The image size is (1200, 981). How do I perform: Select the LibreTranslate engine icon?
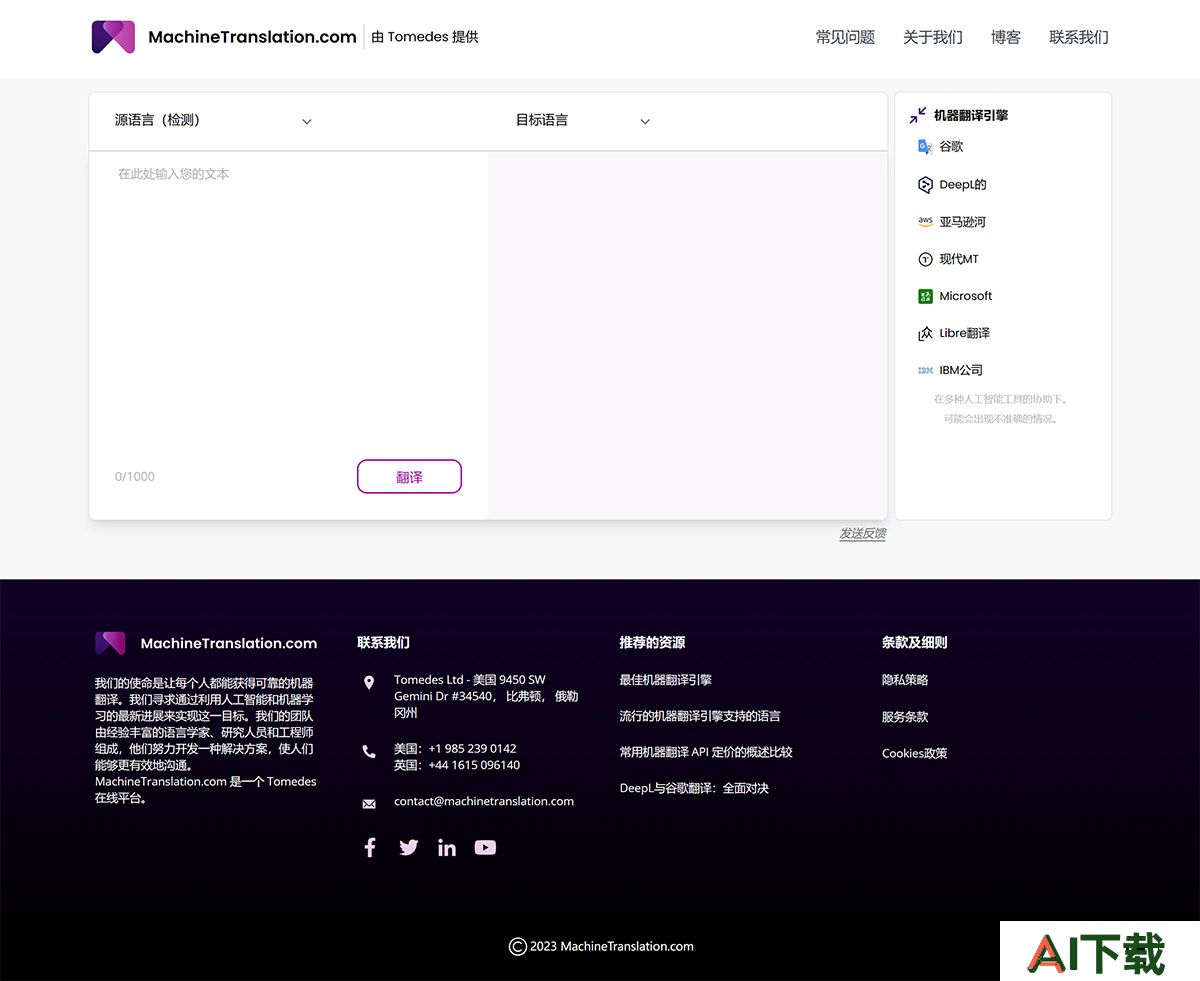point(925,334)
